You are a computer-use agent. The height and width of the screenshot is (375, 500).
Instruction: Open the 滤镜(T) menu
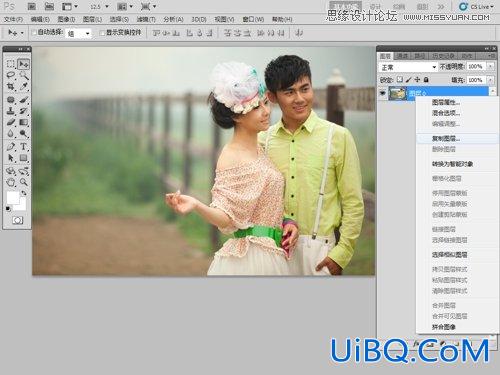click(x=146, y=19)
